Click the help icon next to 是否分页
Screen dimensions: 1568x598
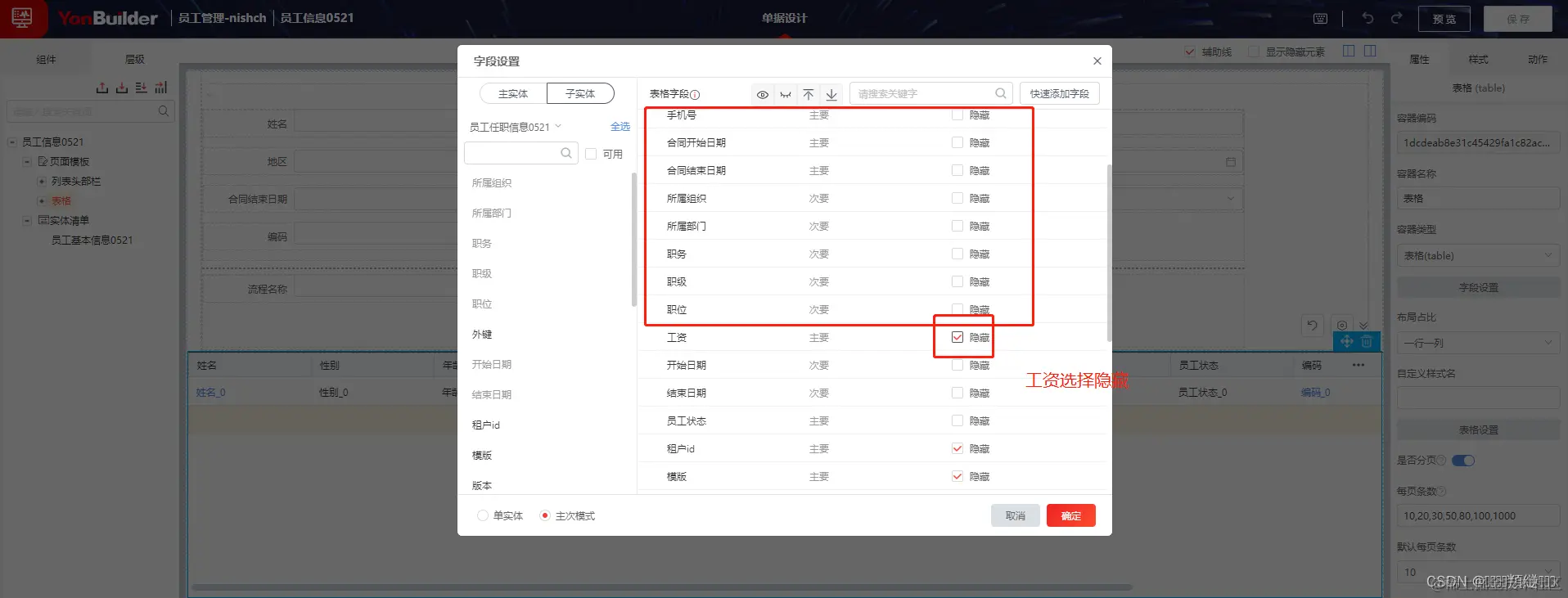click(1441, 461)
